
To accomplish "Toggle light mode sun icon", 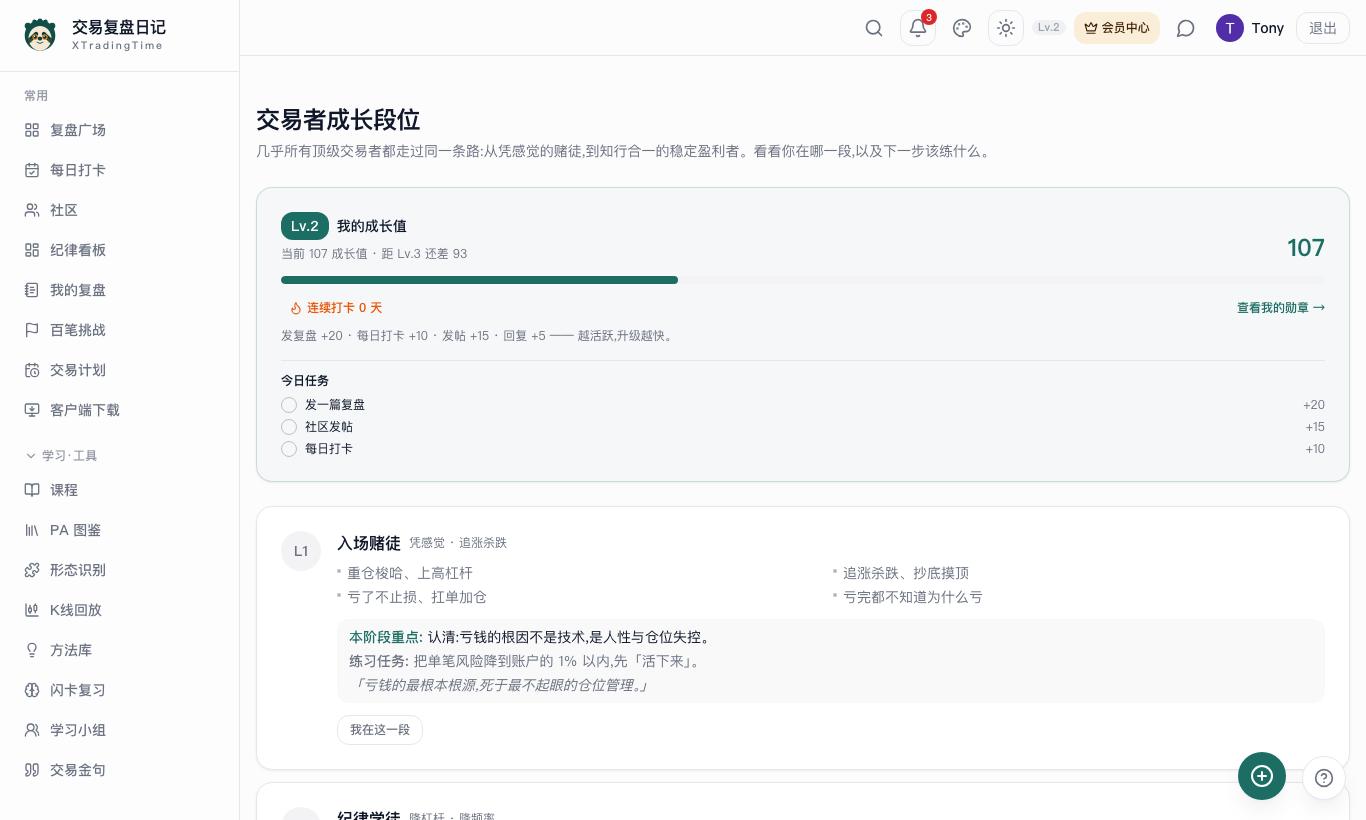I will point(1006,28).
